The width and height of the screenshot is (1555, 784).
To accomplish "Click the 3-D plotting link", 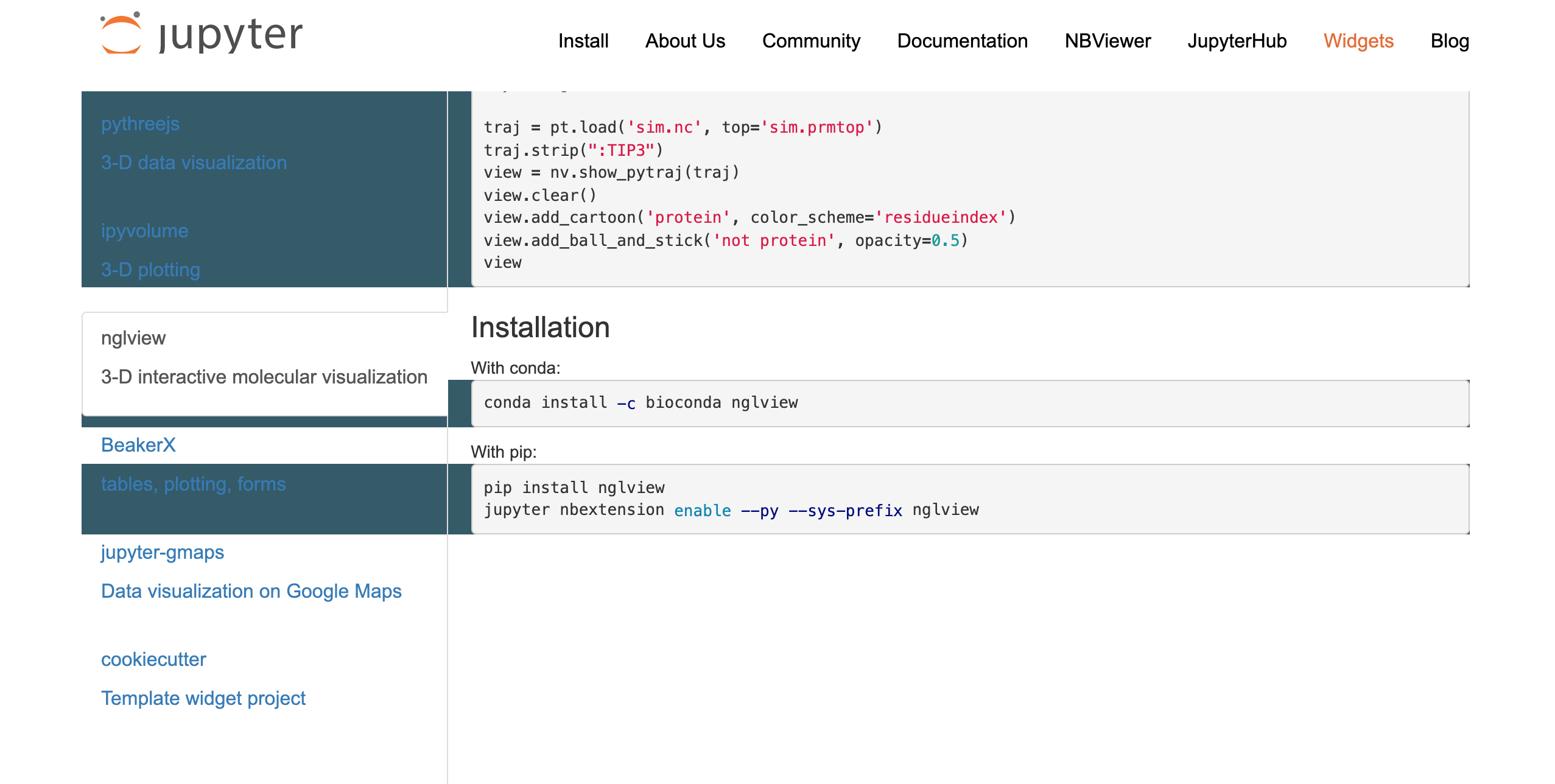I will [150, 269].
